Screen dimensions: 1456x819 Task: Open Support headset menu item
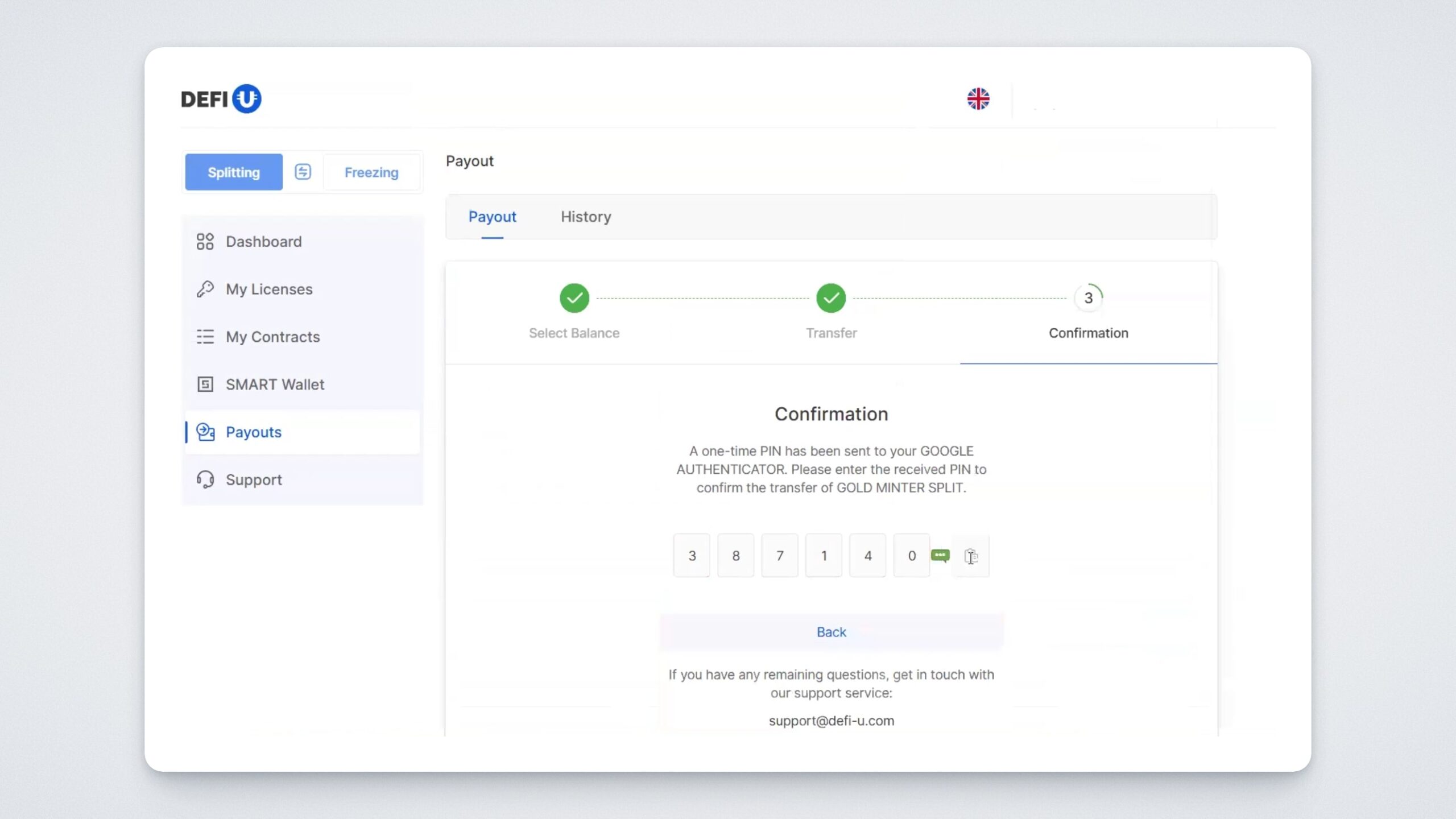254,479
